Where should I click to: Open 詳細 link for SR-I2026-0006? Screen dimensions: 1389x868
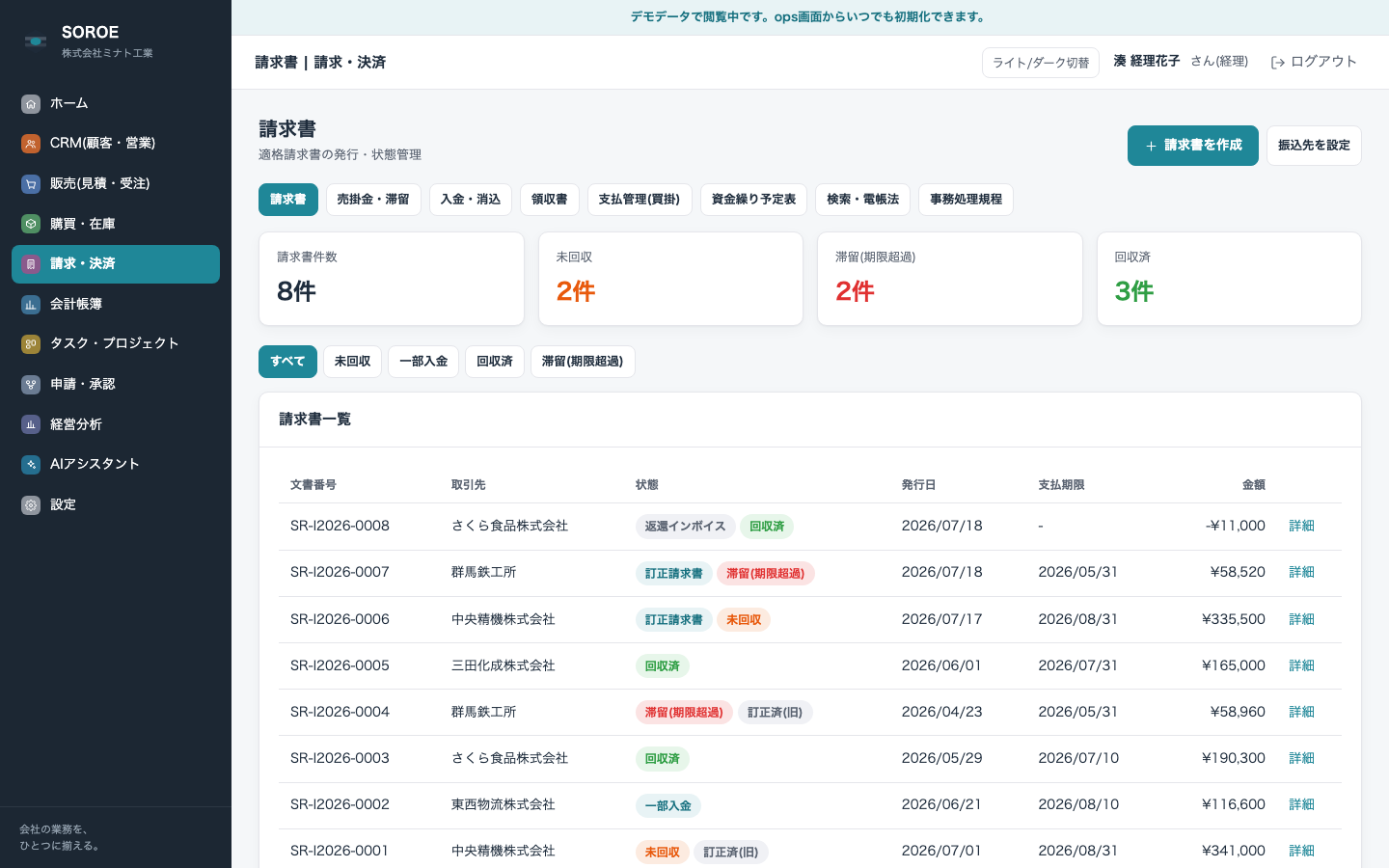click(1301, 619)
